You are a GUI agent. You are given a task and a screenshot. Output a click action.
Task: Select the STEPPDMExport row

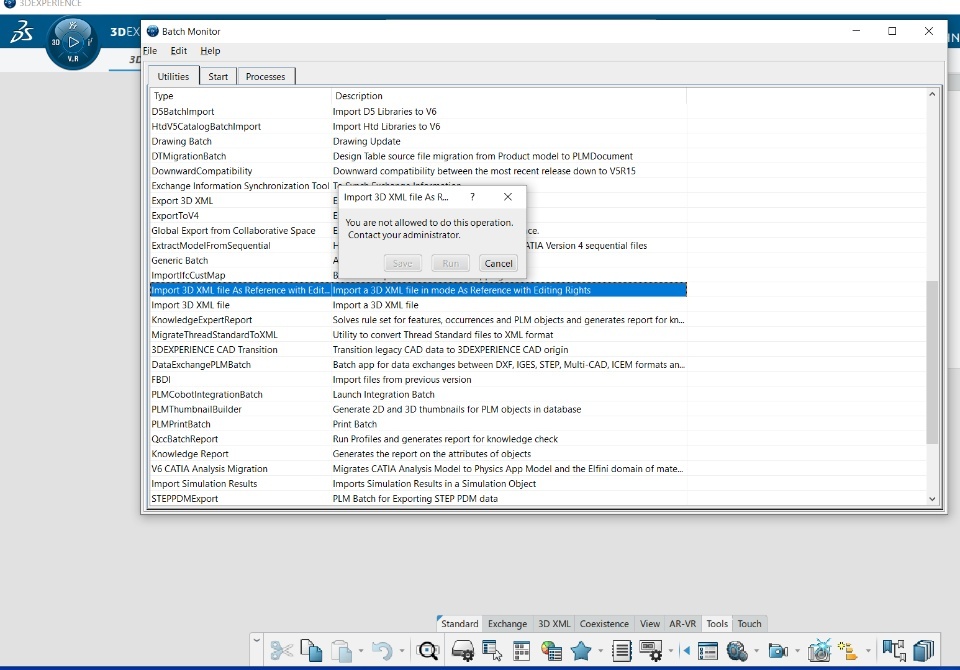pyautogui.click(x=418, y=499)
